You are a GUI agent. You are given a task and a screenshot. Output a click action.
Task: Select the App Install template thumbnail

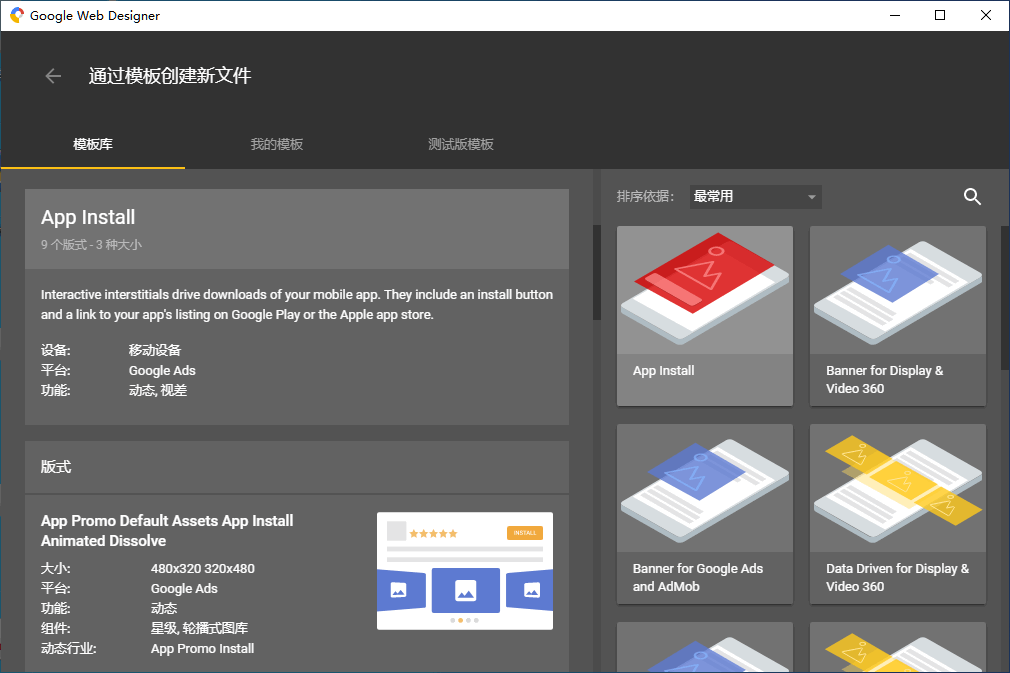pos(704,290)
